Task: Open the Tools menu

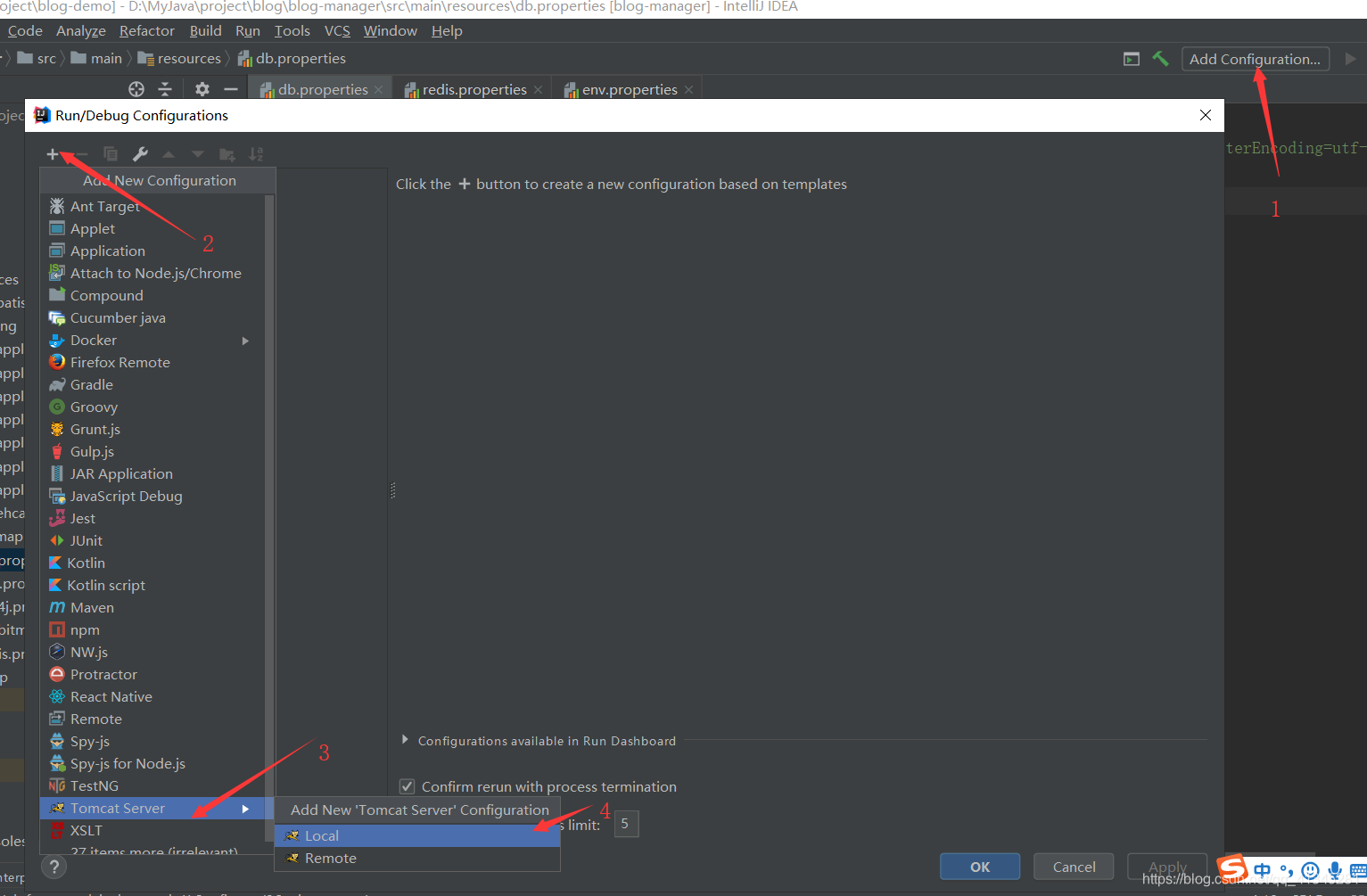Action: click(x=292, y=30)
